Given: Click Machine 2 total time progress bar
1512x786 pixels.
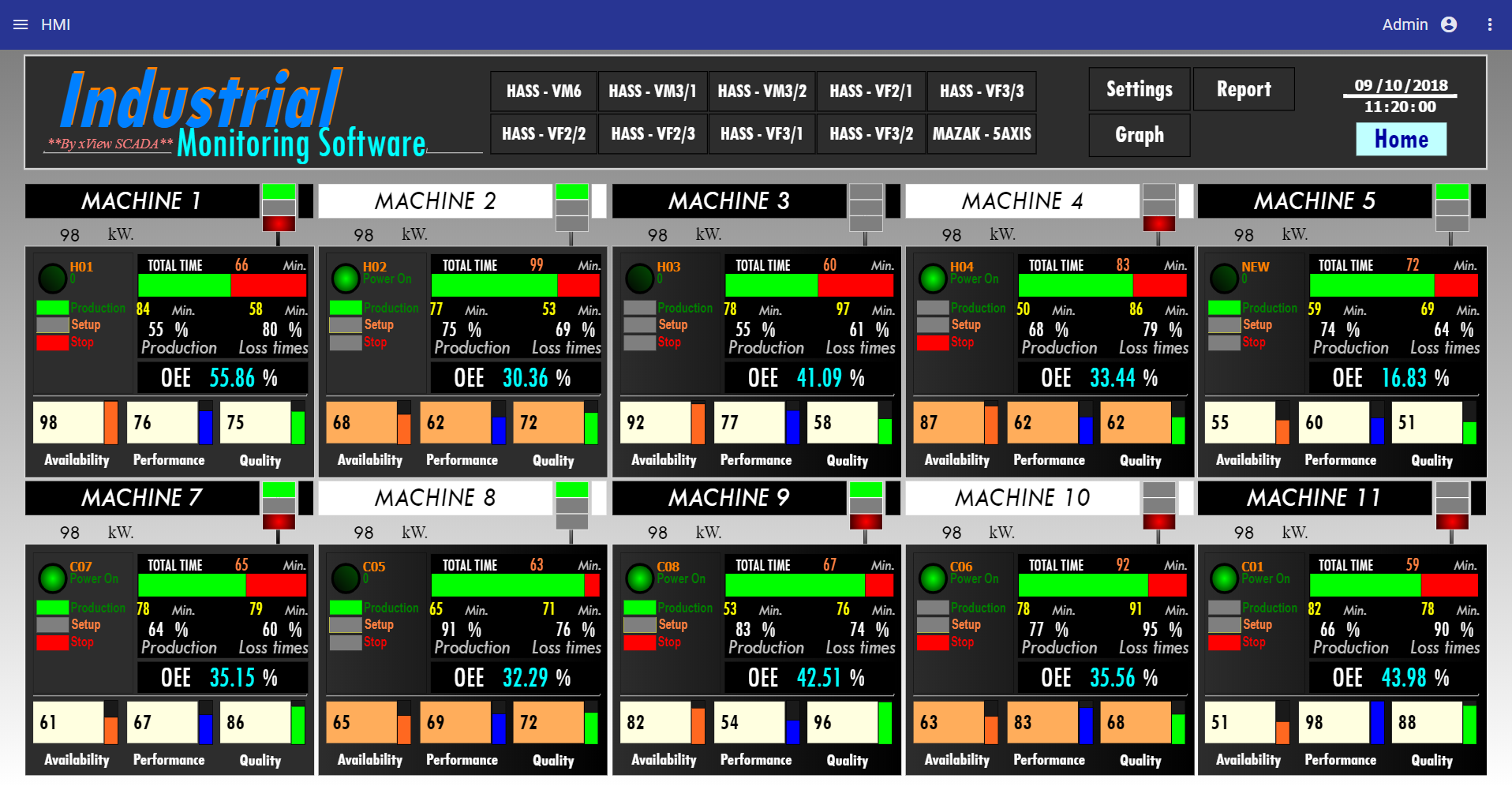Looking at the screenshot, I should (516, 285).
